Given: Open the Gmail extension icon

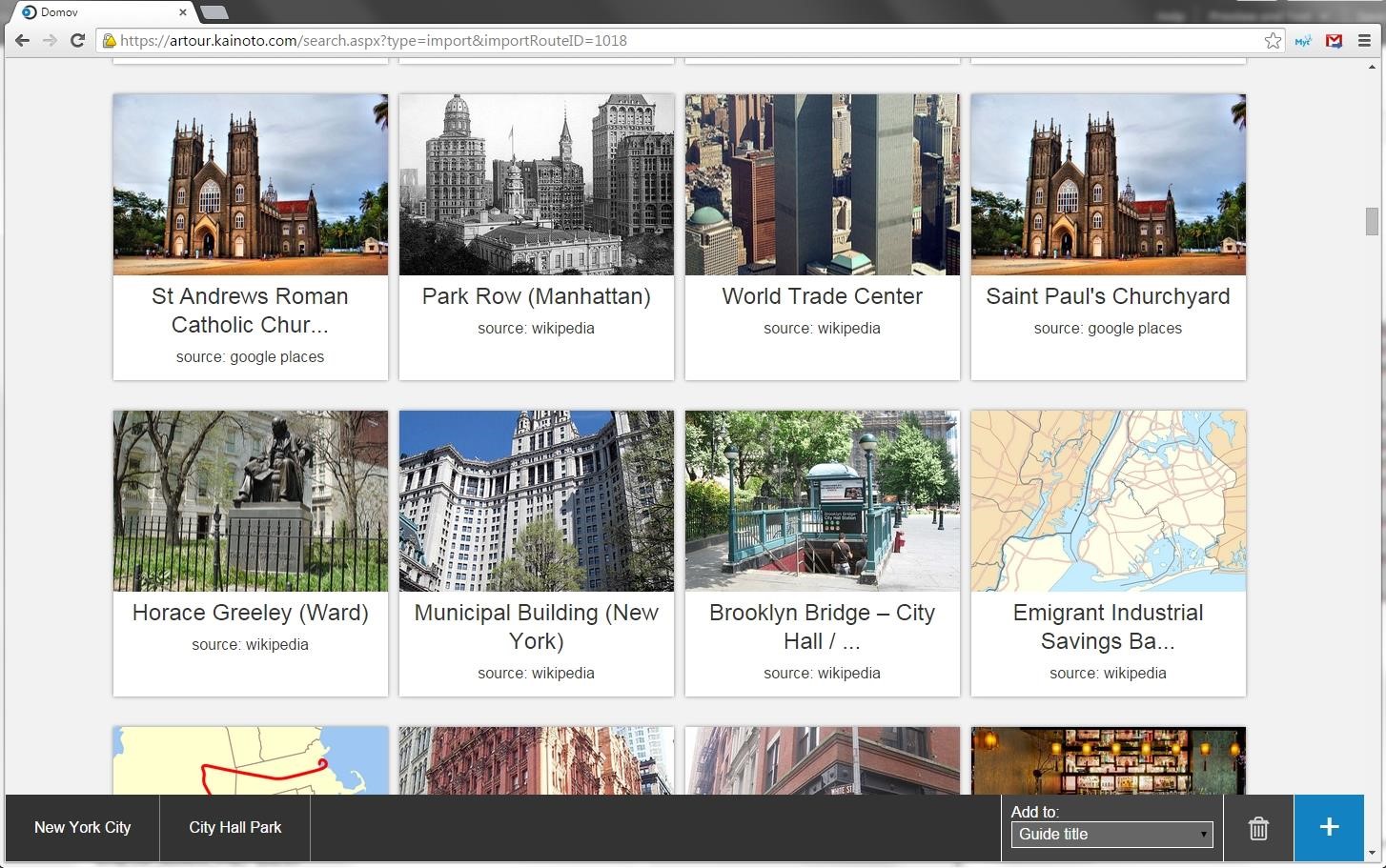Looking at the screenshot, I should pos(1334,40).
